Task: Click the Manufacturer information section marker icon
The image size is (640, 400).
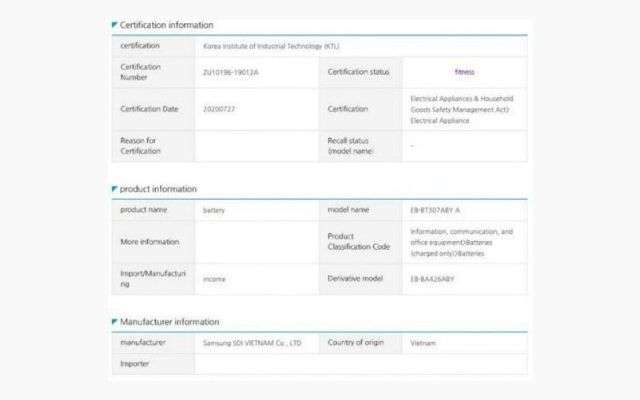Action: point(114,322)
